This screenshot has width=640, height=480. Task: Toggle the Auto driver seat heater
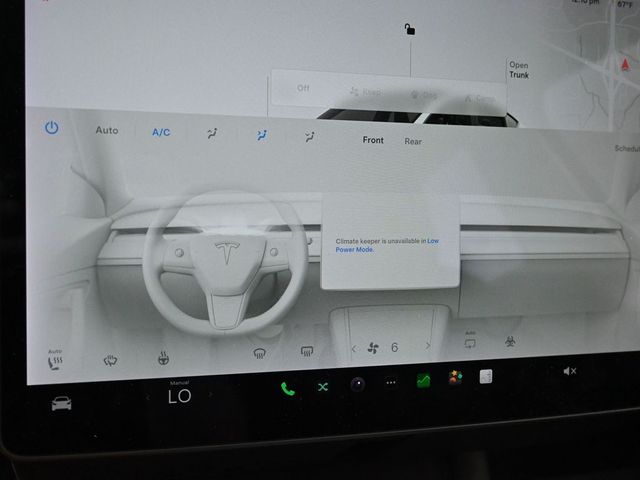55,360
